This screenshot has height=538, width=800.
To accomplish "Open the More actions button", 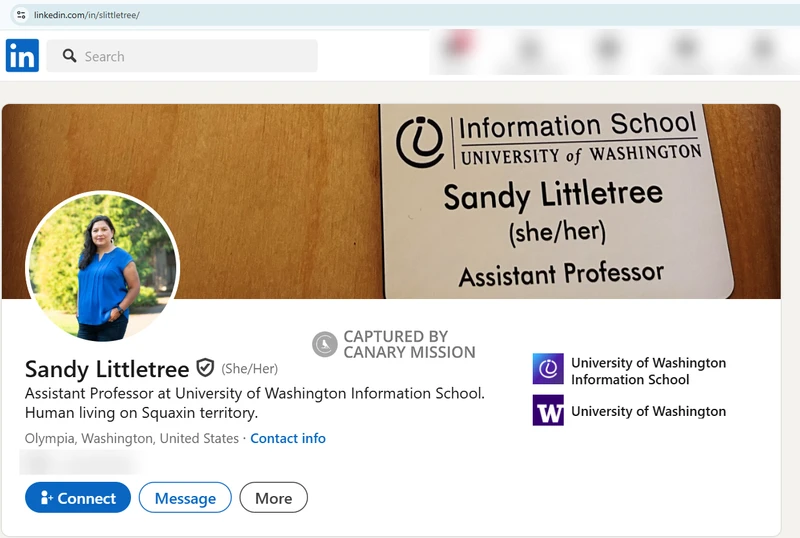I will pyautogui.click(x=273, y=498).
